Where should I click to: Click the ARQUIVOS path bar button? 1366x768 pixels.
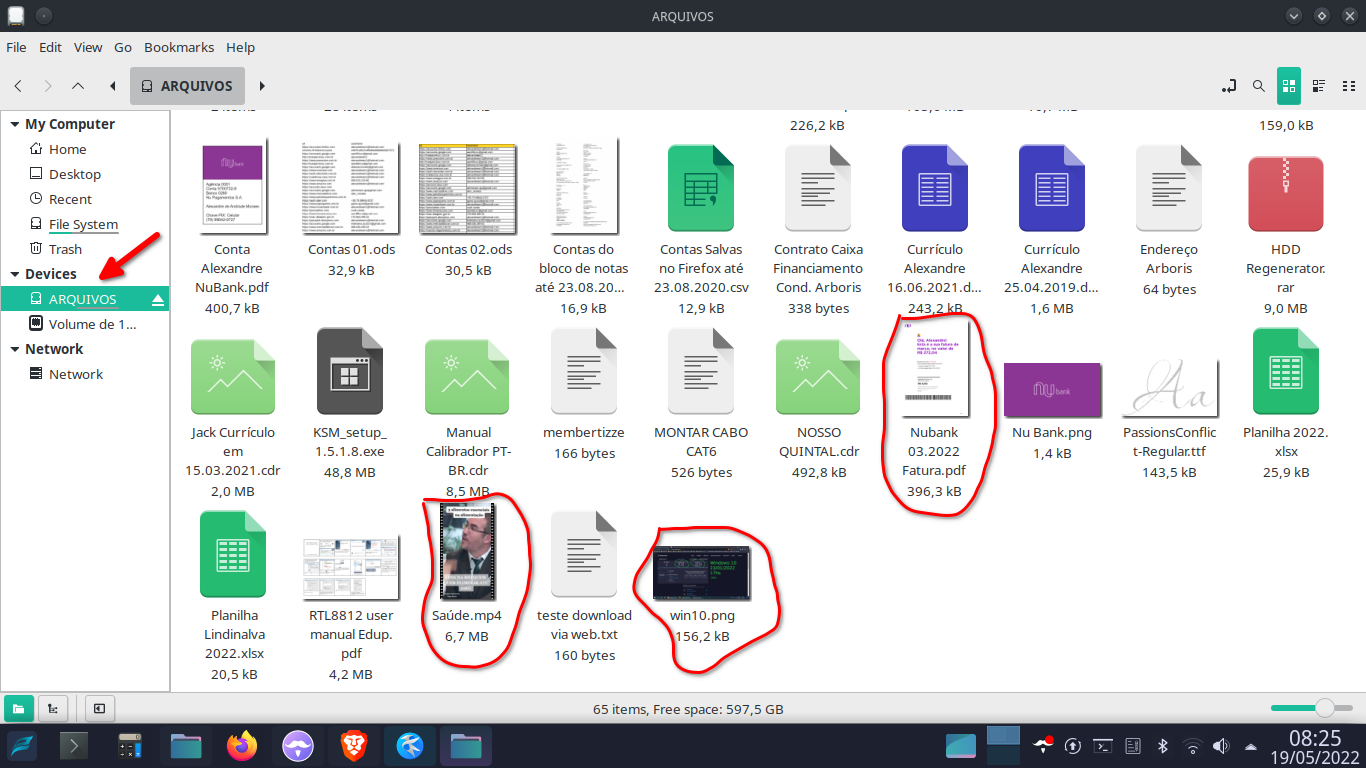point(187,86)
